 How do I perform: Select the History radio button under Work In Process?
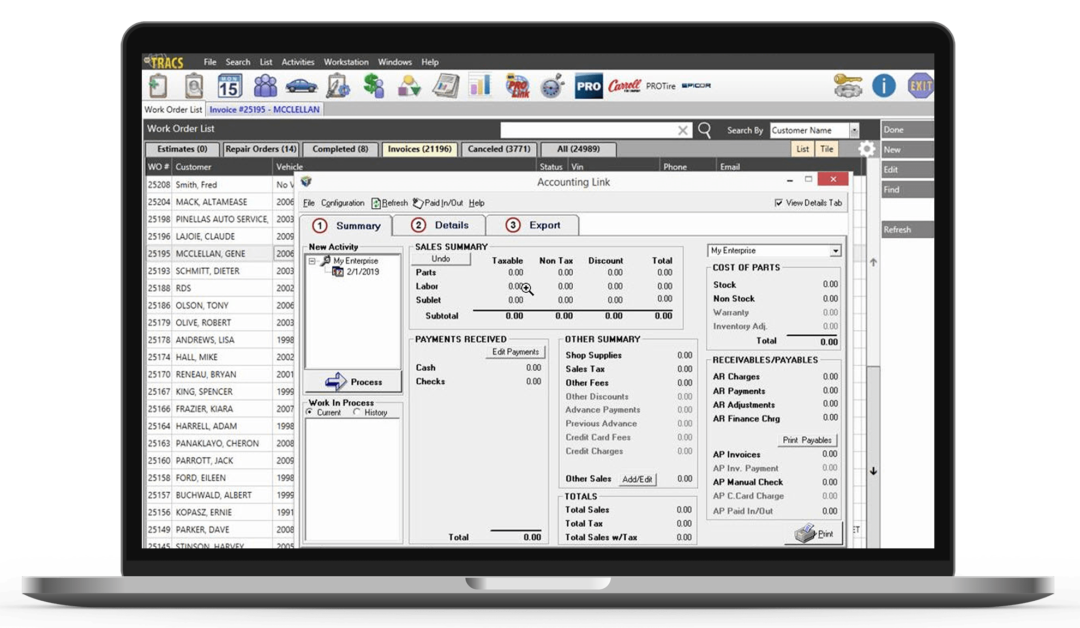click(x=359, y=411)
